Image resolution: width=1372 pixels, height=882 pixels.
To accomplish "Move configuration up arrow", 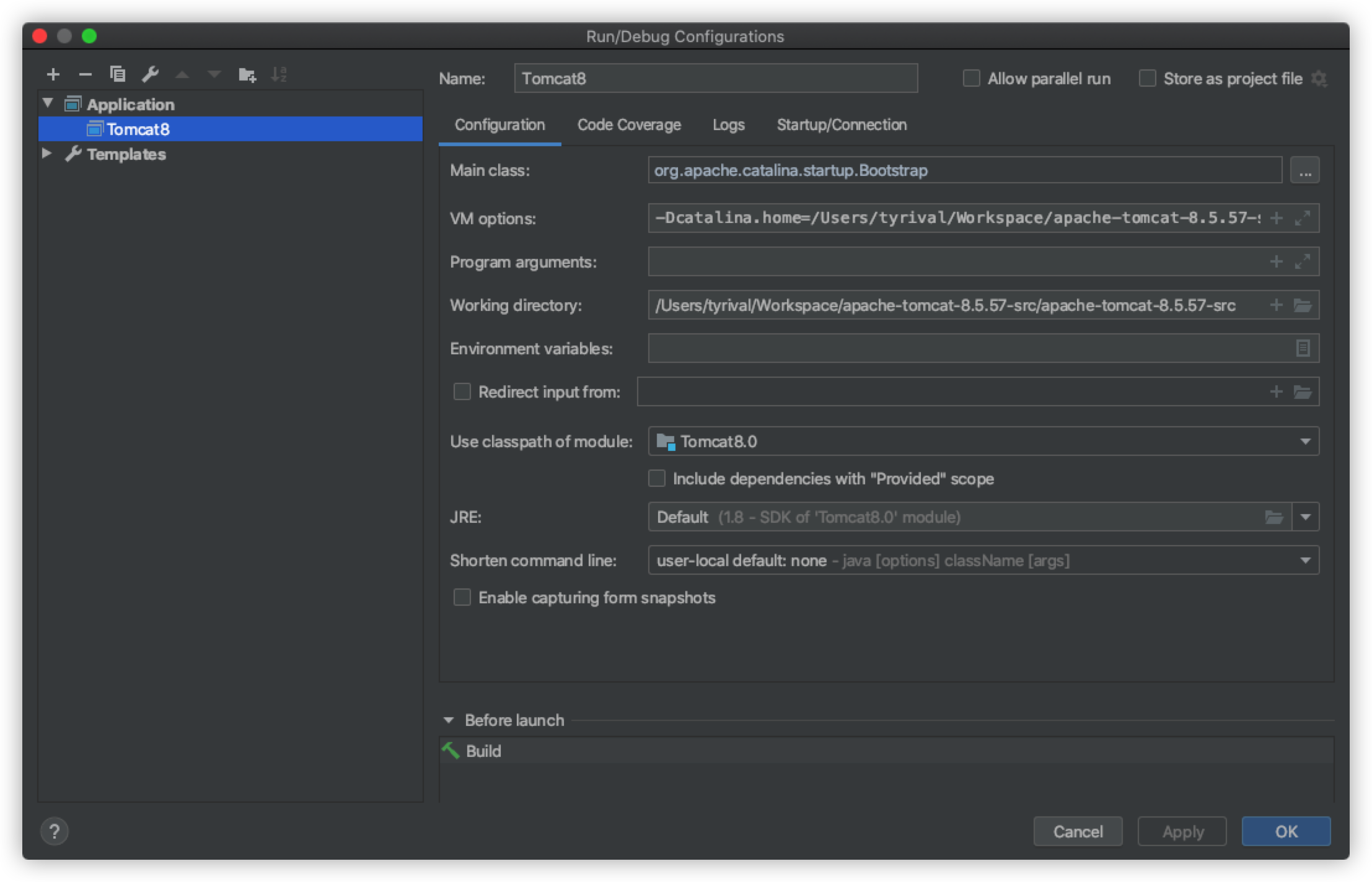I will pyautogui.click(x=182, y=75).
